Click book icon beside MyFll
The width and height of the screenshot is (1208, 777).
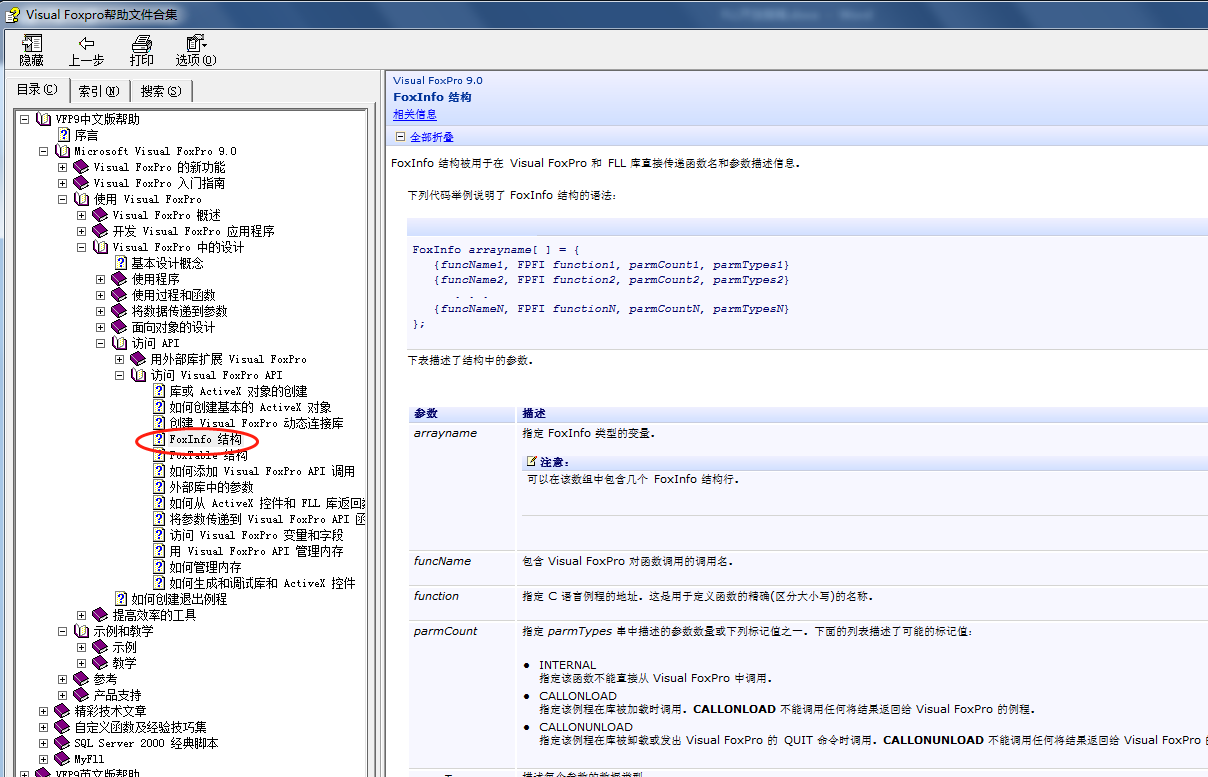(62, 759)
